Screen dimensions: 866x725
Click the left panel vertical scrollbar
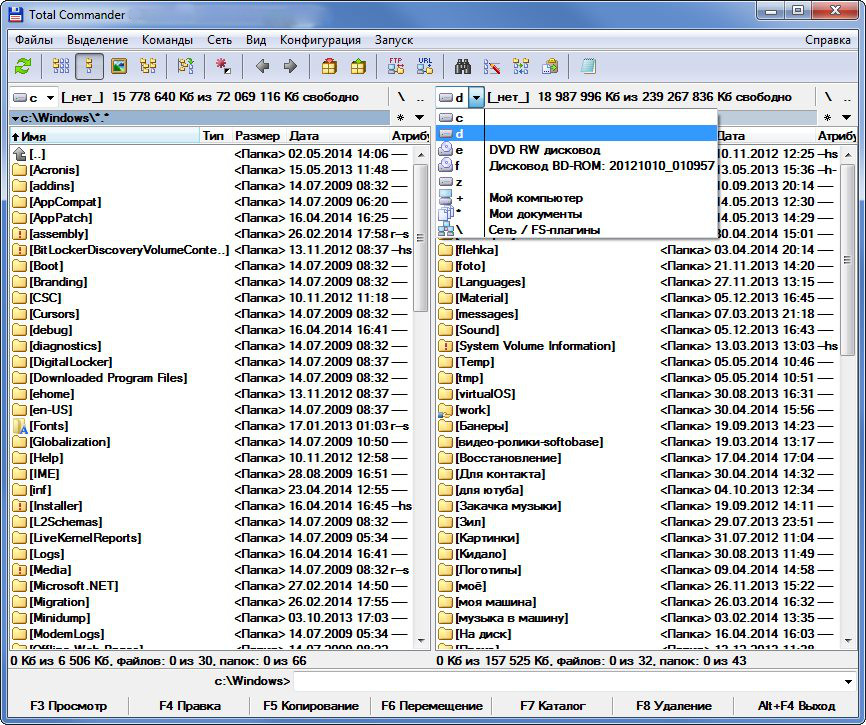point(421,400)
